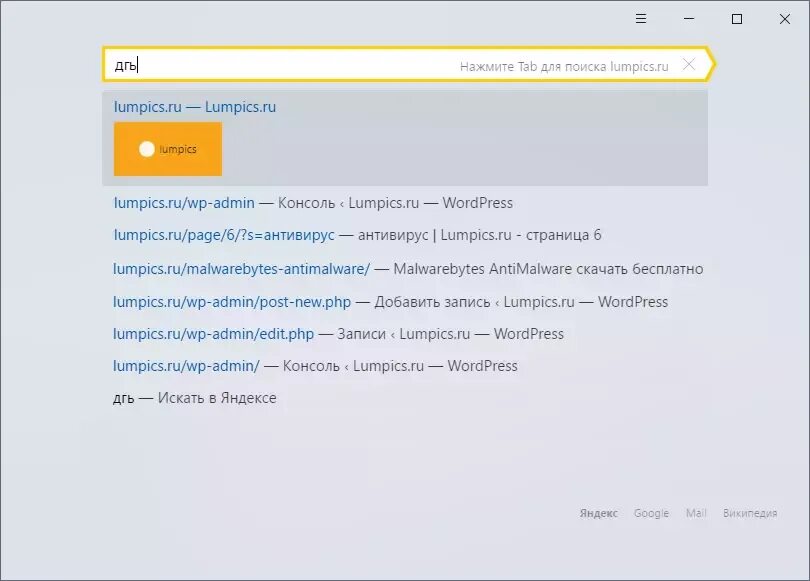
Task: Maximize the browser window
Action: click(x=737, y=19)
